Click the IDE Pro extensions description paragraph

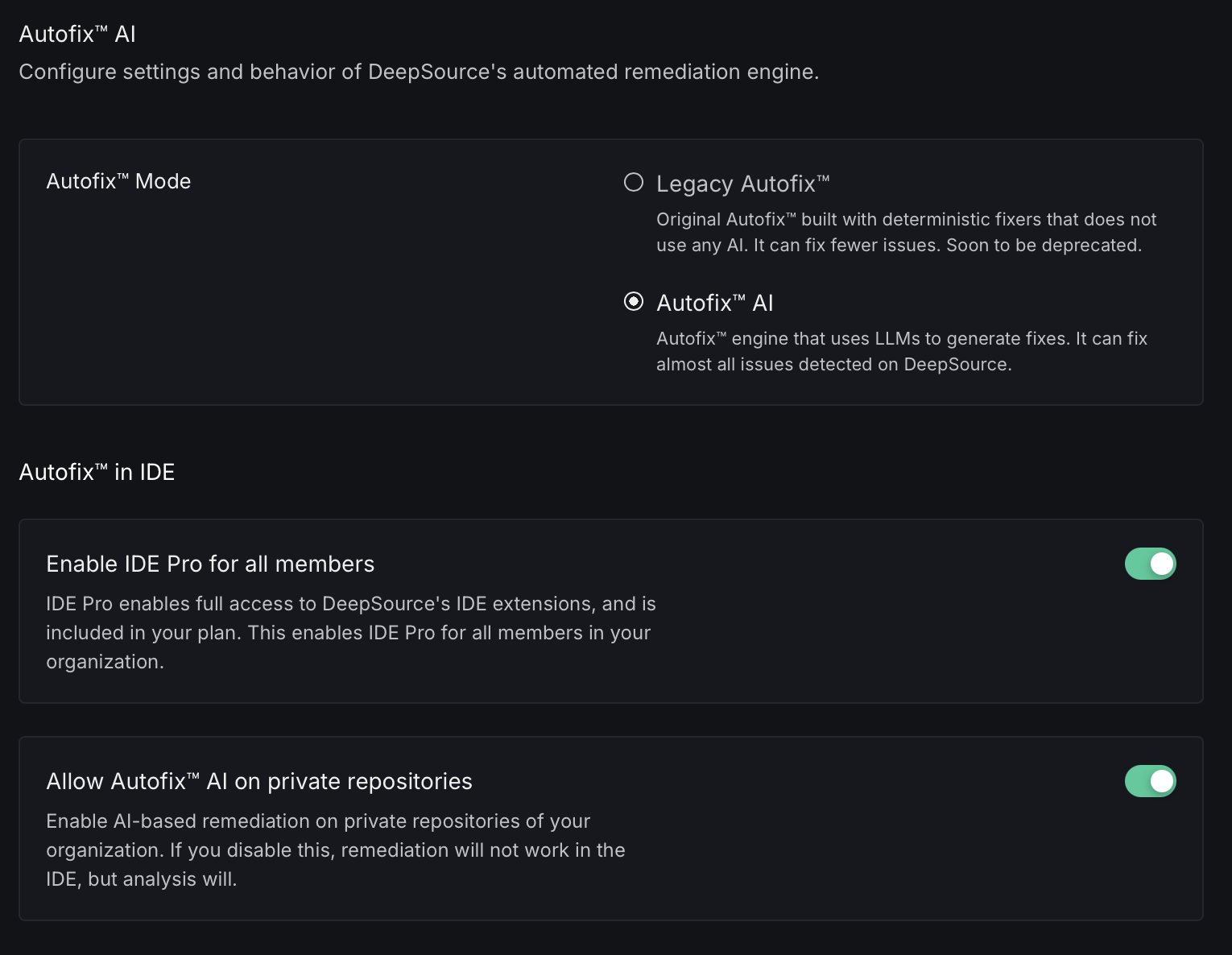(350, 633)
